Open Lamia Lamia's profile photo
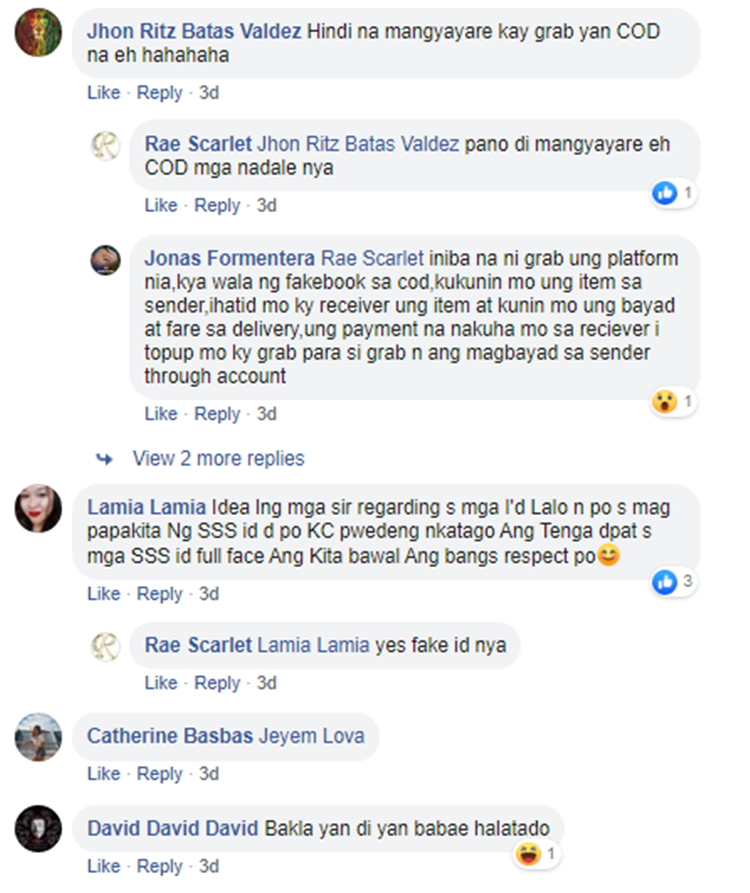This screenshot has height=893, width=750. (38, 509)
